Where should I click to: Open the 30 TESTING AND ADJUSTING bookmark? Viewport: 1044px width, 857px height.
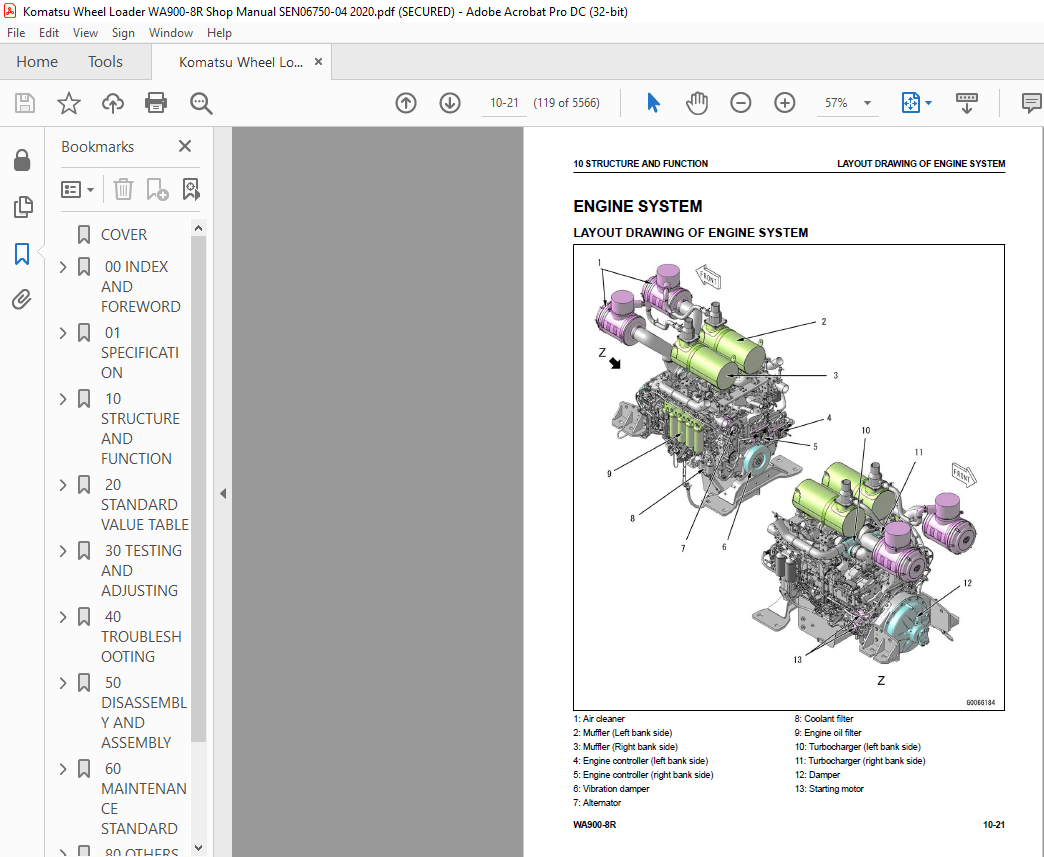coord(141,571)
